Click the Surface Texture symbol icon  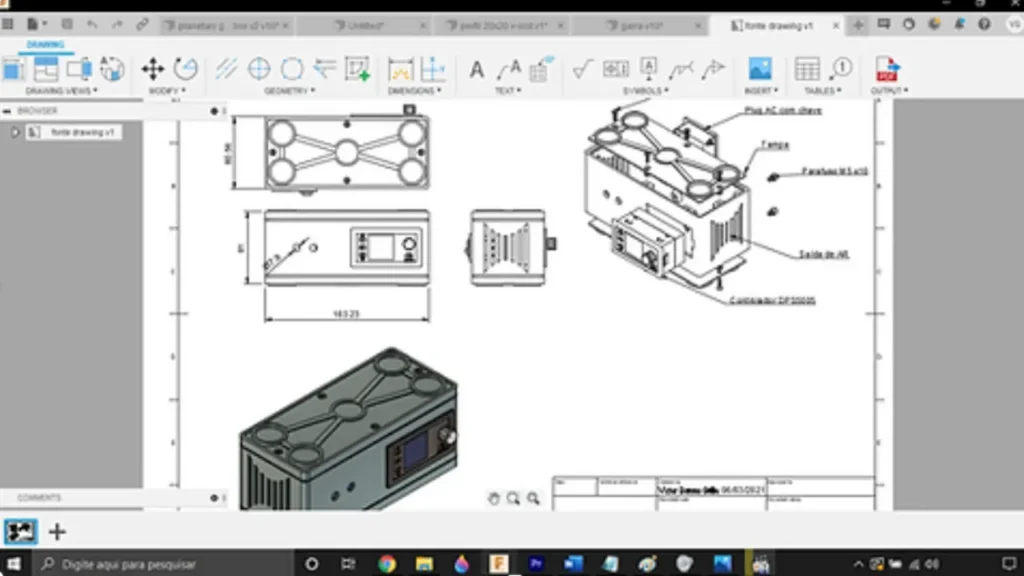point(582,68)
